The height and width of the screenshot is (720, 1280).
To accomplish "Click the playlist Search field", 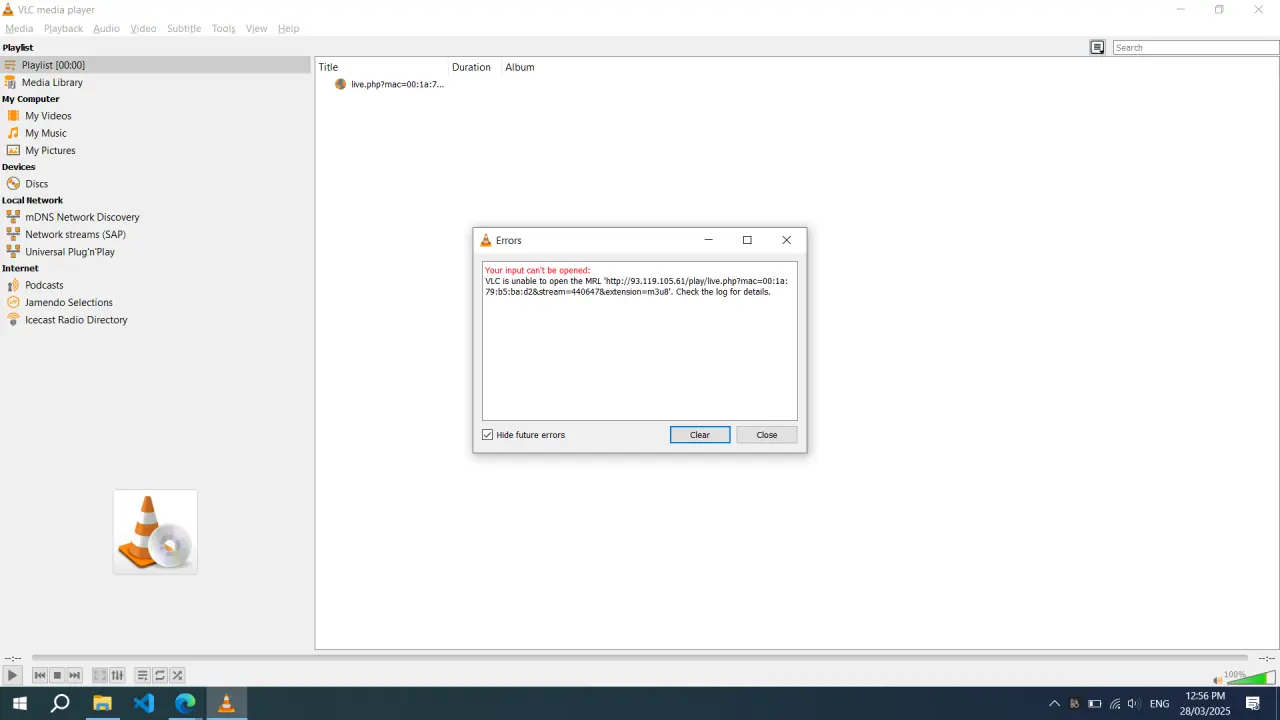I will [x=1196, y=47].
